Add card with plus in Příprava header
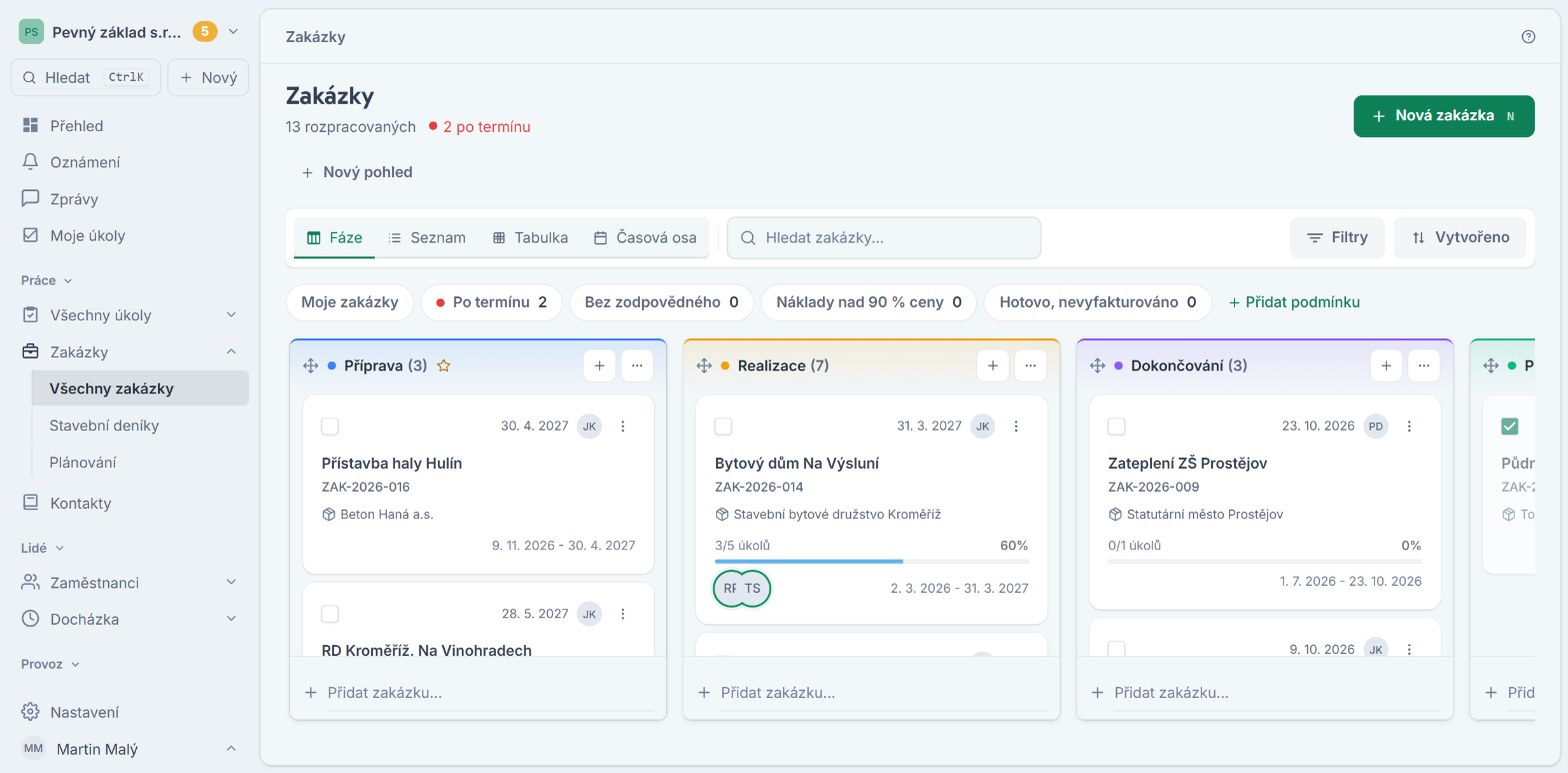 (x=599, y=366)
